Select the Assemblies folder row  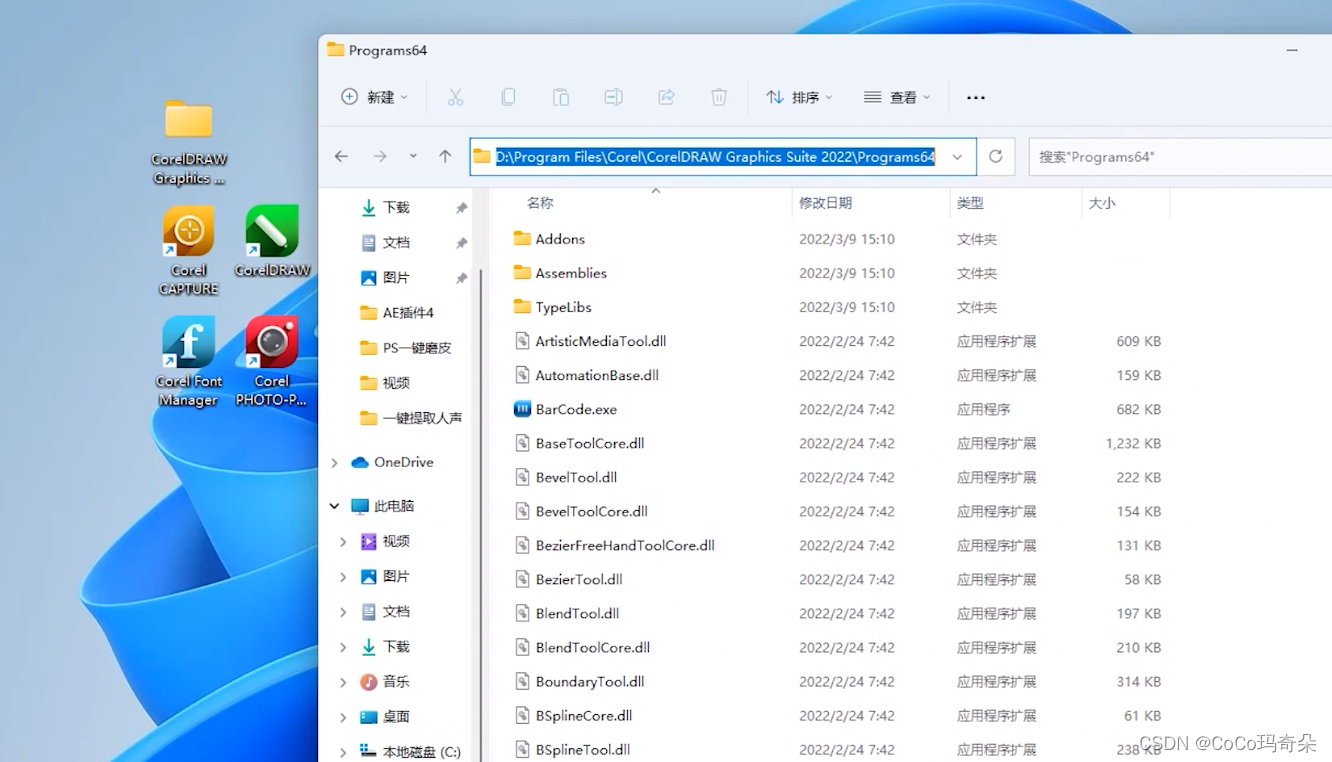pos(840,273)
